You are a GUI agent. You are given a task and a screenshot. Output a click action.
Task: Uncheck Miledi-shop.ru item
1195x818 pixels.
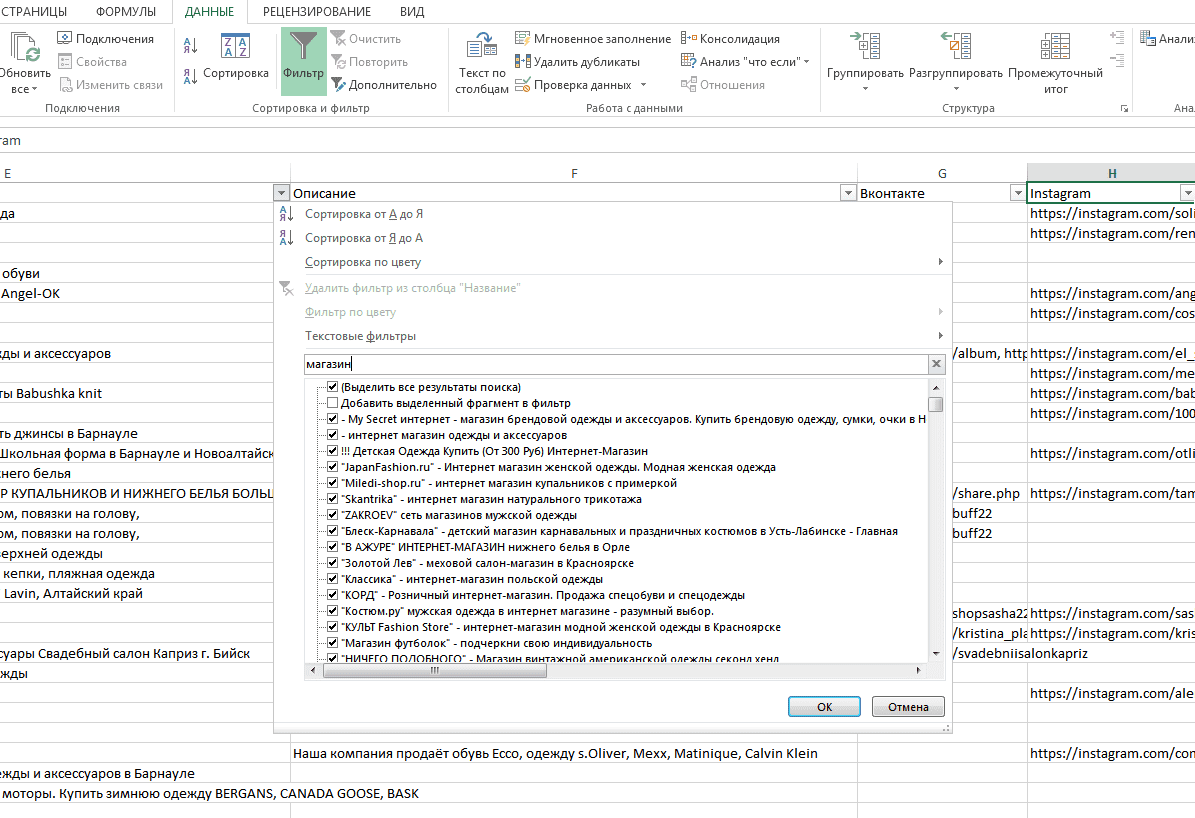coord(332,483)
